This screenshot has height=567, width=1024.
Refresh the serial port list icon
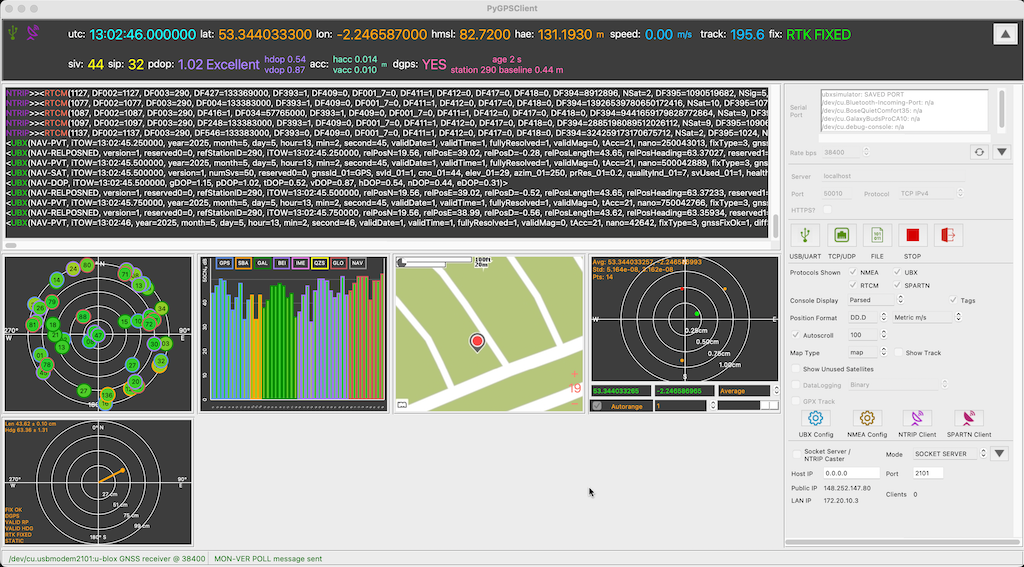979,152
